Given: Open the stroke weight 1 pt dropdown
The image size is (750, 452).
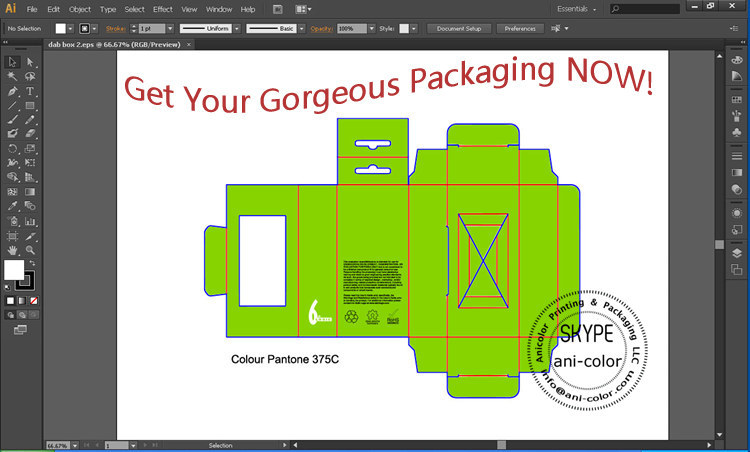Looking at the screenshot, I should [x=170, y=29].
